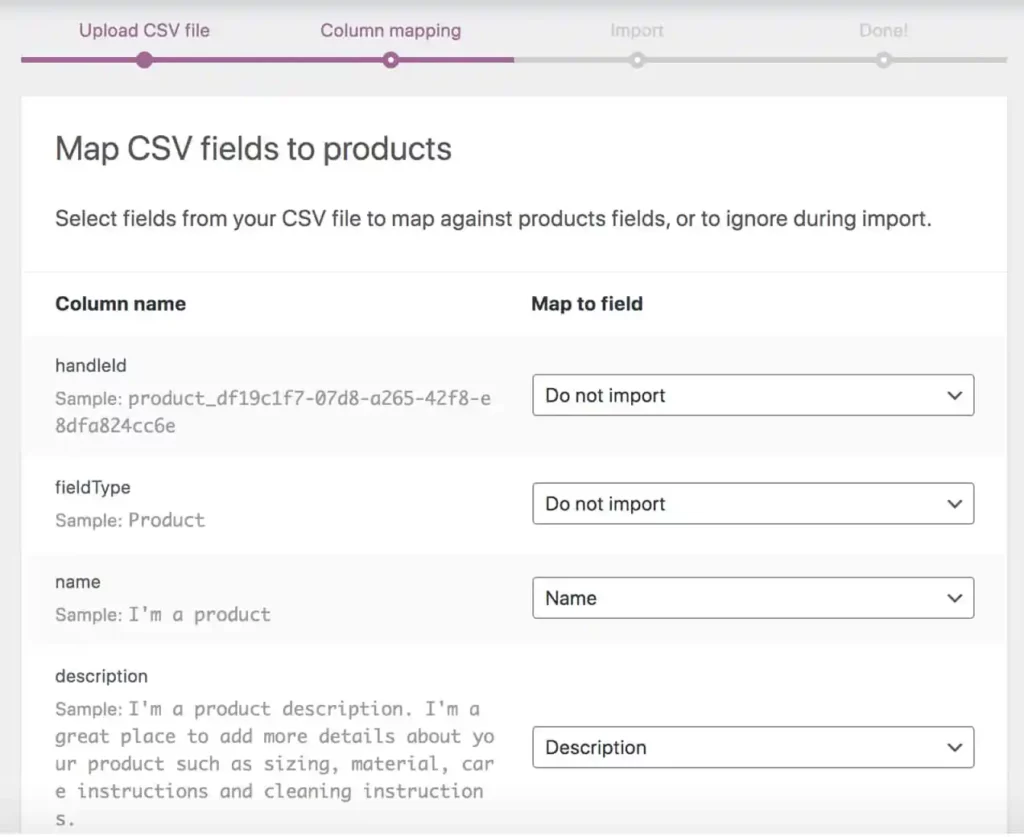Select the fieldType column label

92,488
